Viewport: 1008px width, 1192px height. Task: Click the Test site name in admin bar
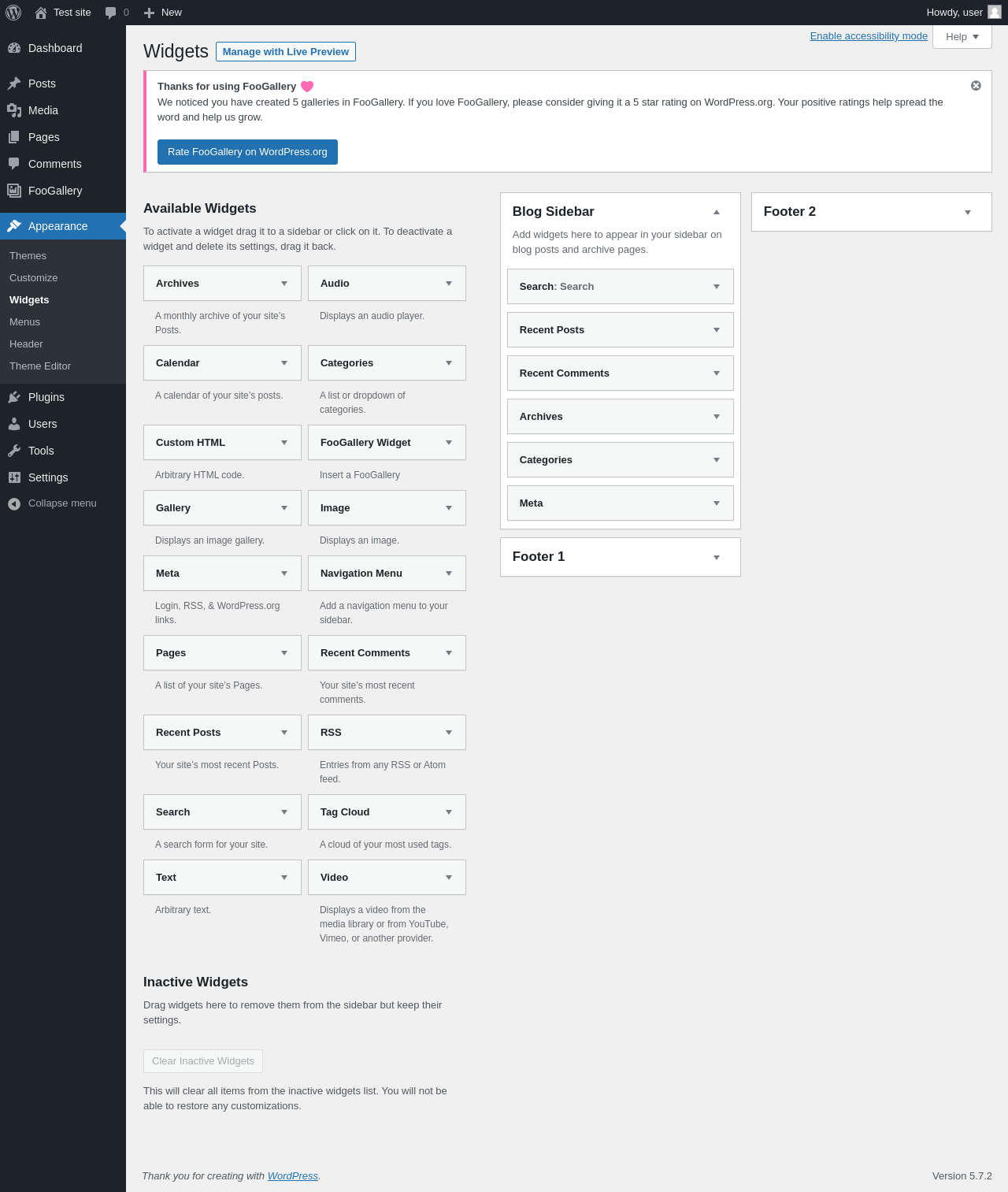[x=72, y=13]
